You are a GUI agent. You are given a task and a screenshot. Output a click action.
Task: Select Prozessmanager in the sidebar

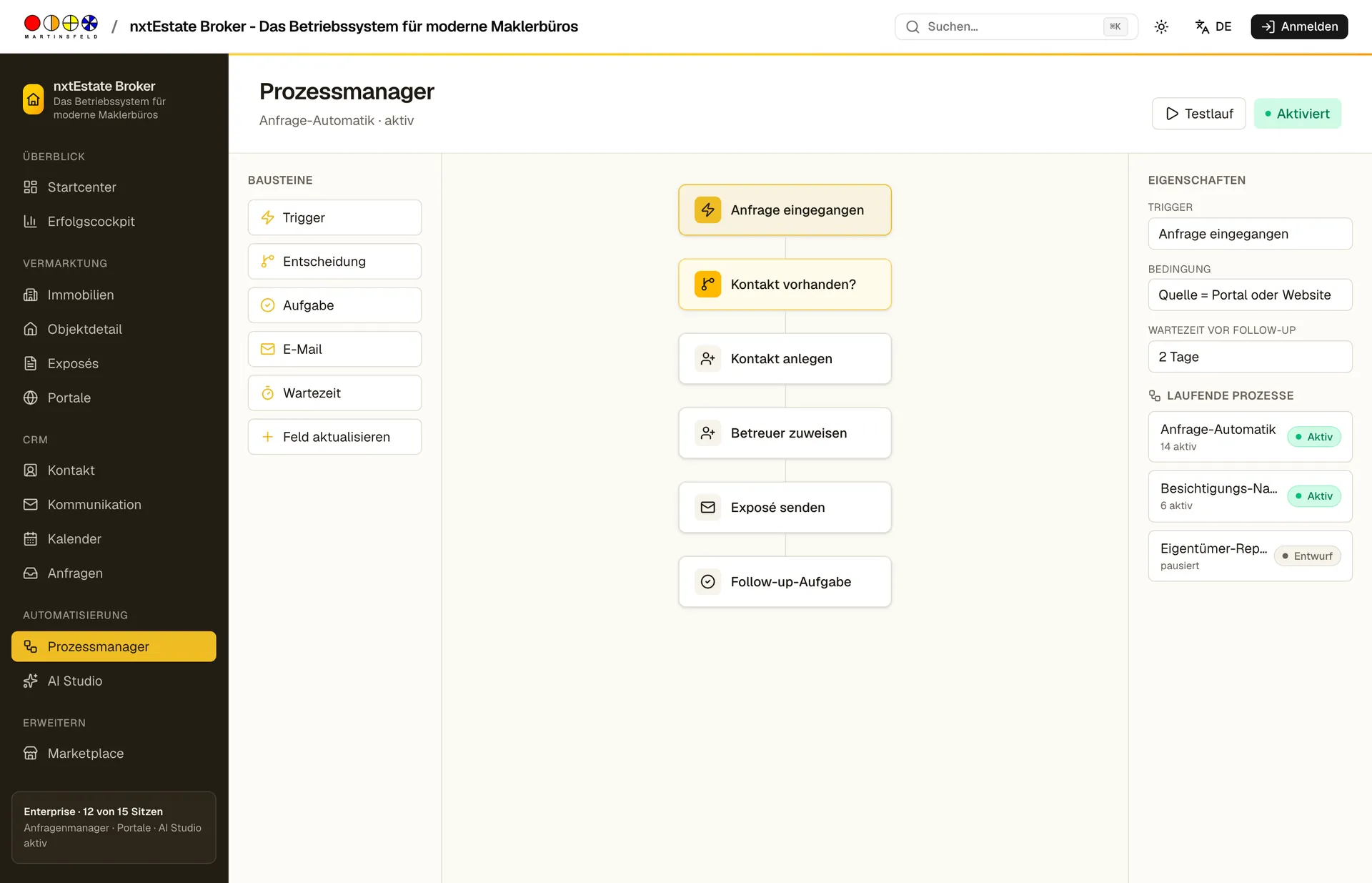click(x=114, y=646)
